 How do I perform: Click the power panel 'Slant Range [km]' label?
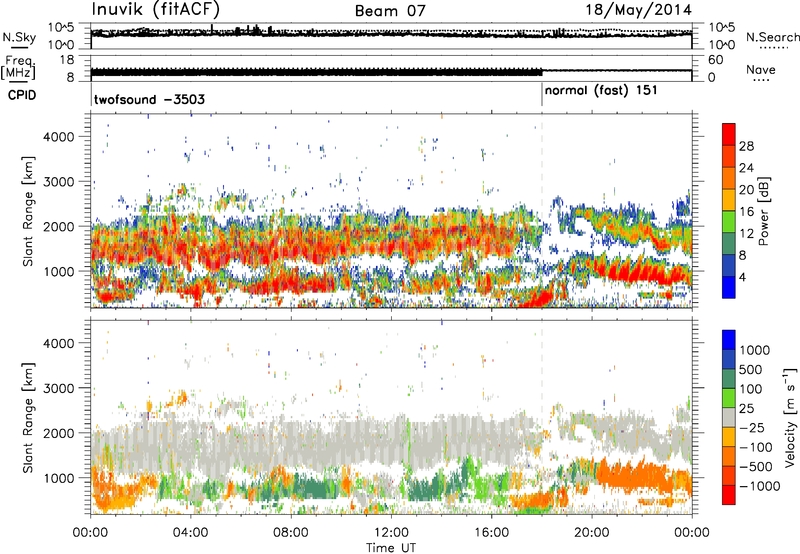coord(29,211)
